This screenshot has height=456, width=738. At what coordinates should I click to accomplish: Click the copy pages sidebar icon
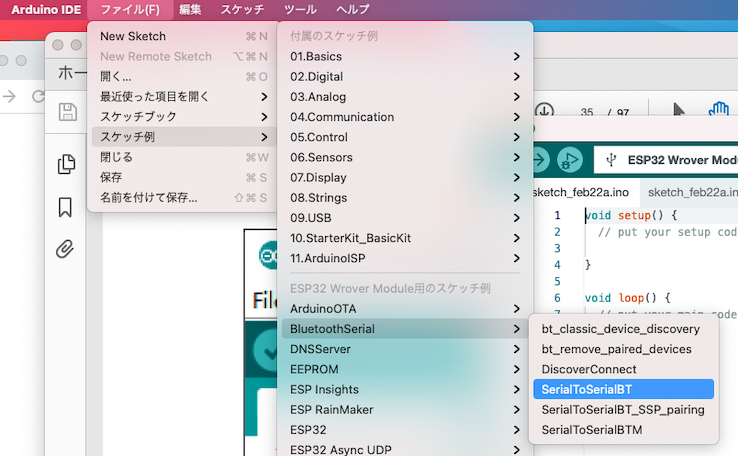[66, 164]
